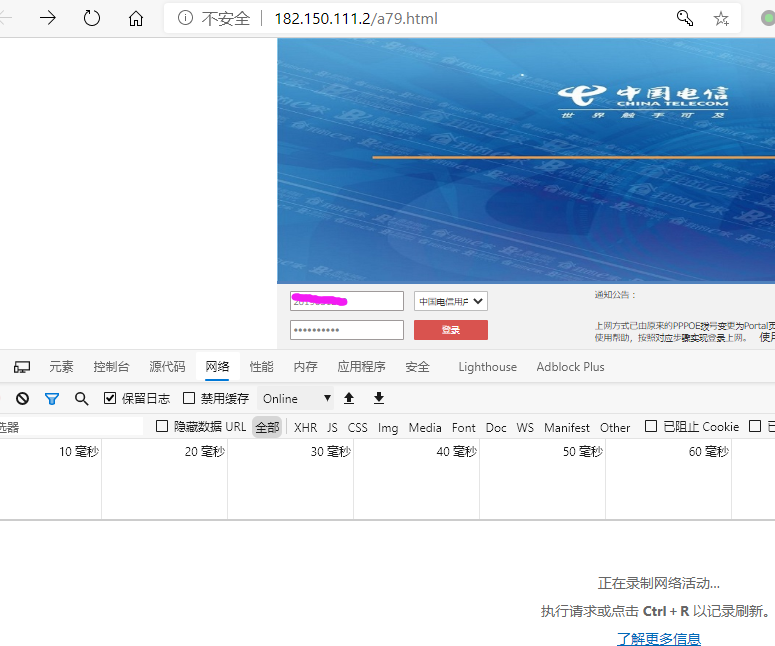Toggle device emulation icon in DevTools
775x646 pixels.
click(x=22, y=367)
